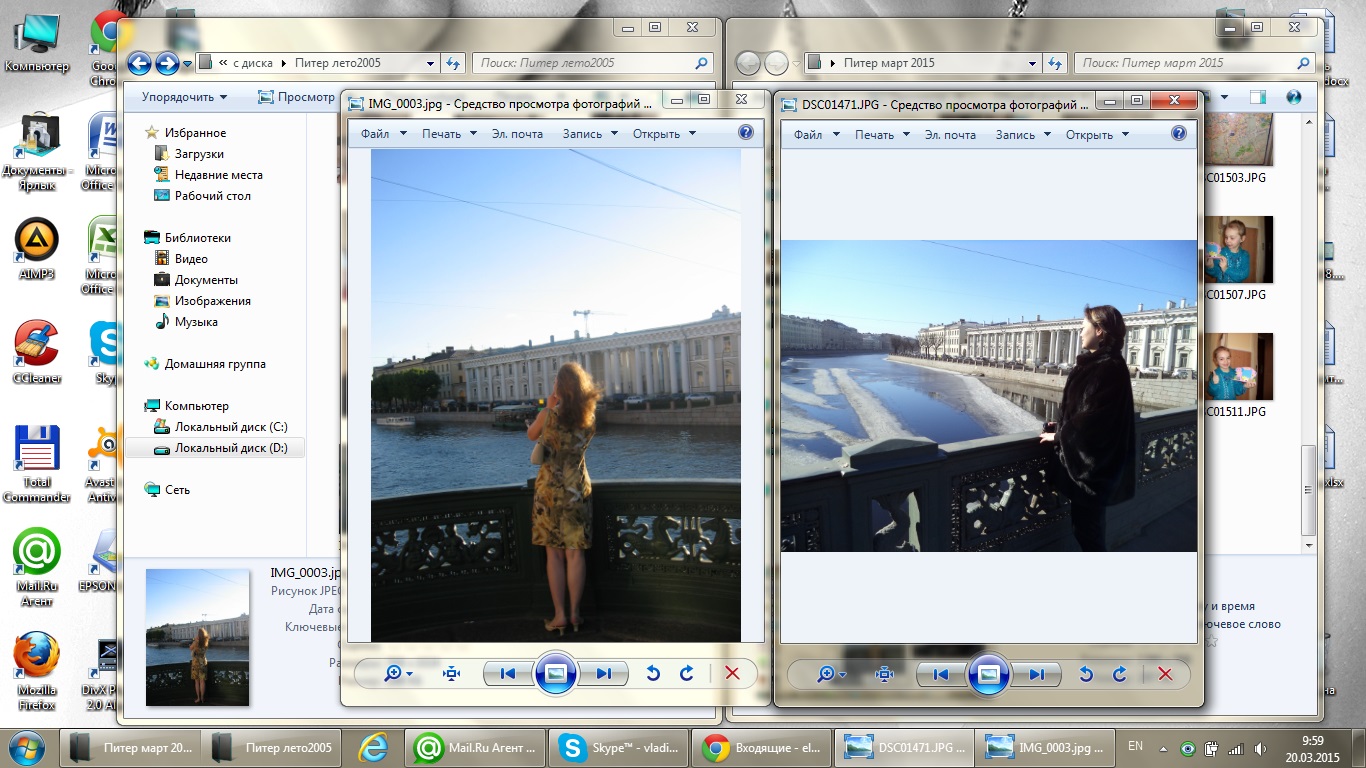This screenshot has width=1366, height=768.
Task: Click search field Поиск: Питер март 2015
Action: coord(1196,63)
